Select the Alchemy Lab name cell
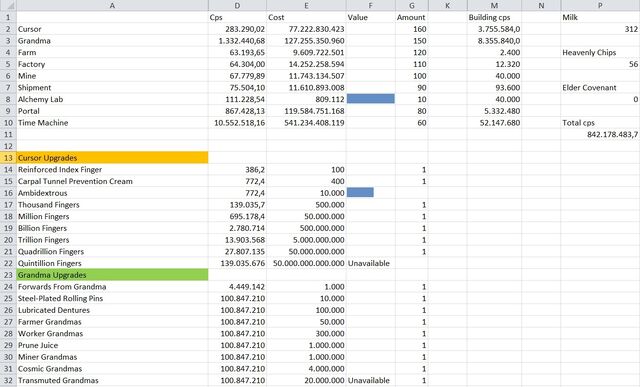The height and width of the screenshot is (387, 640). [112, 99]
